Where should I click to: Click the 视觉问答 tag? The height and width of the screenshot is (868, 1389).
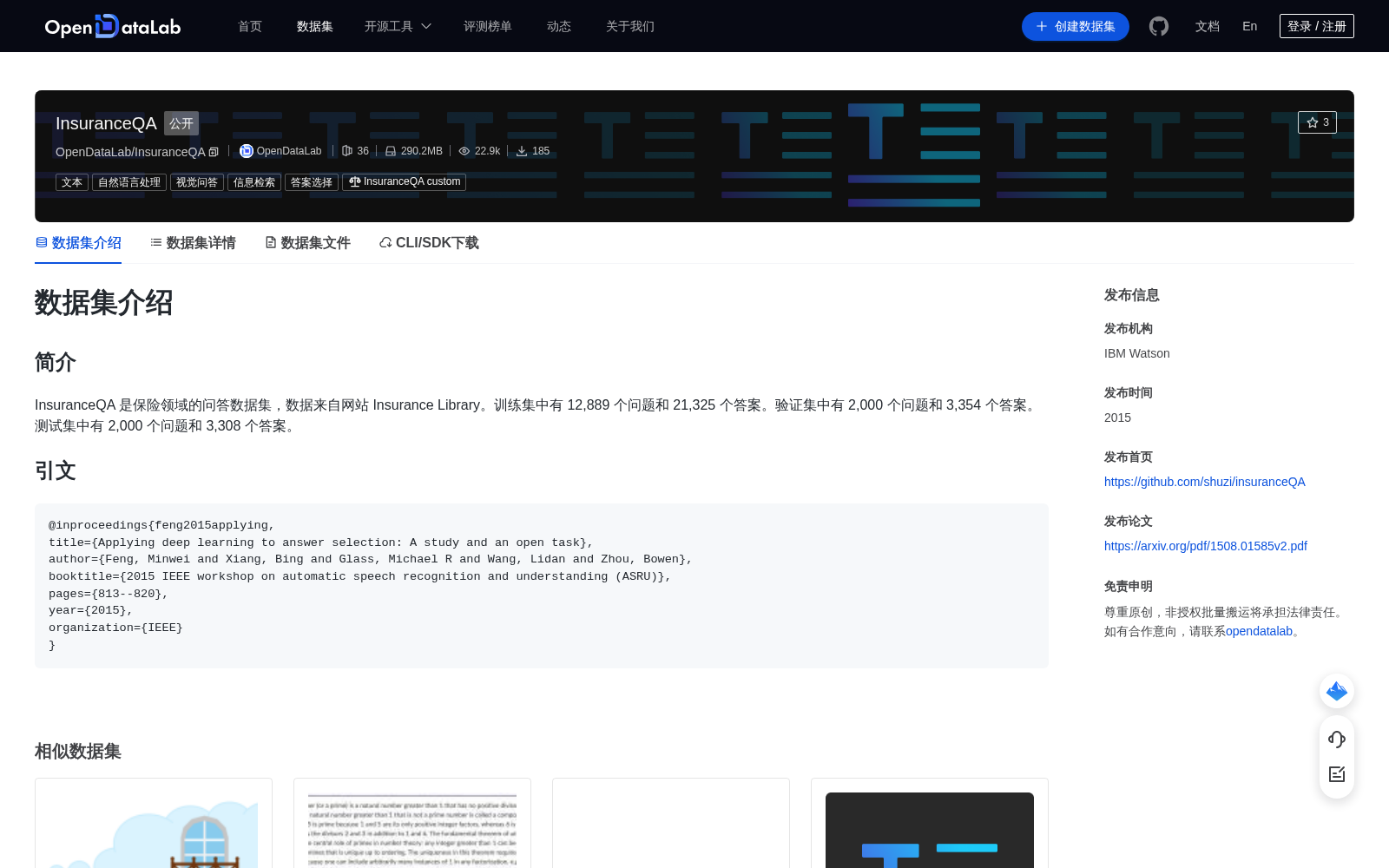click(197, 182)
